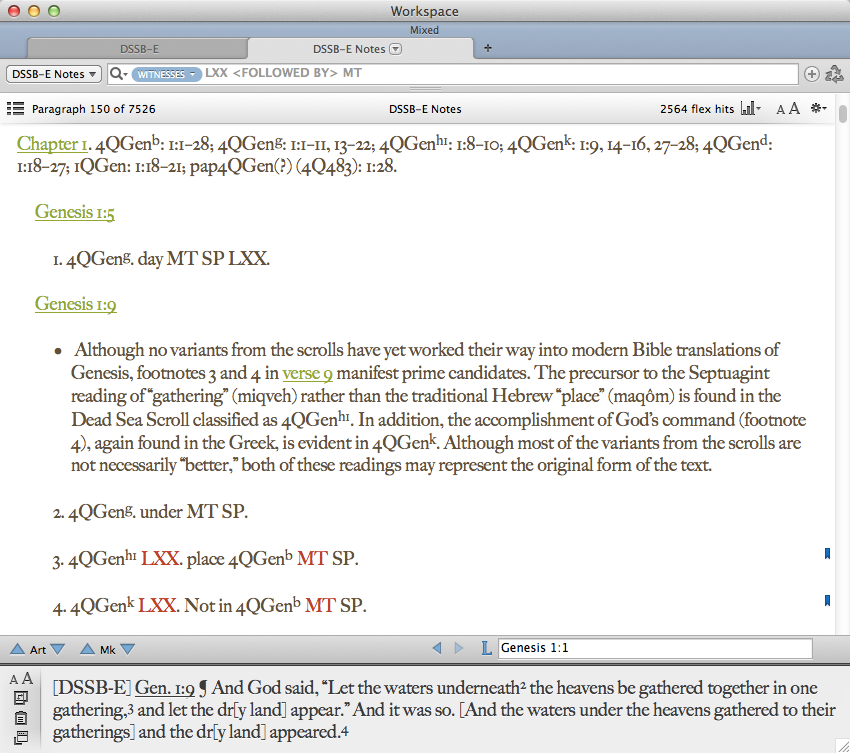Viewport: 850px width, 753px height.
Task: Click the Instant Details text size icon
Action: (x=20, y=679)
